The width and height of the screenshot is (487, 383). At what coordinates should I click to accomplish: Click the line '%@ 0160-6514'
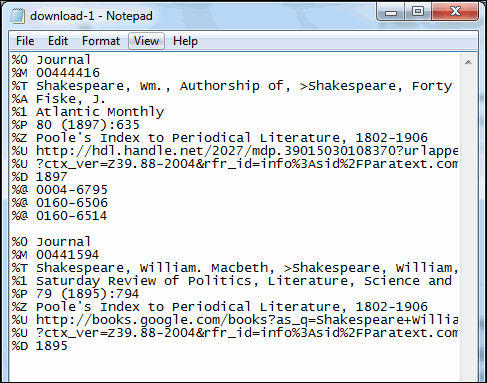(60, 216)
